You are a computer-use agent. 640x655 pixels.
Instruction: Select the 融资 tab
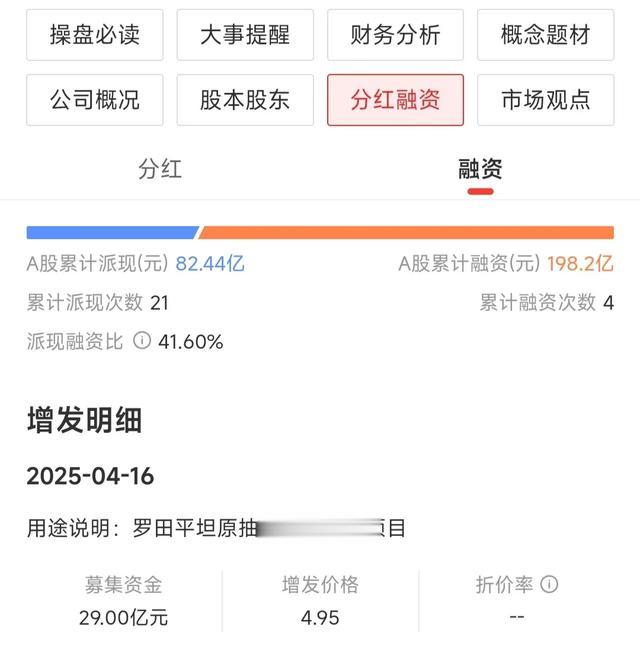[x=480, y=169]
